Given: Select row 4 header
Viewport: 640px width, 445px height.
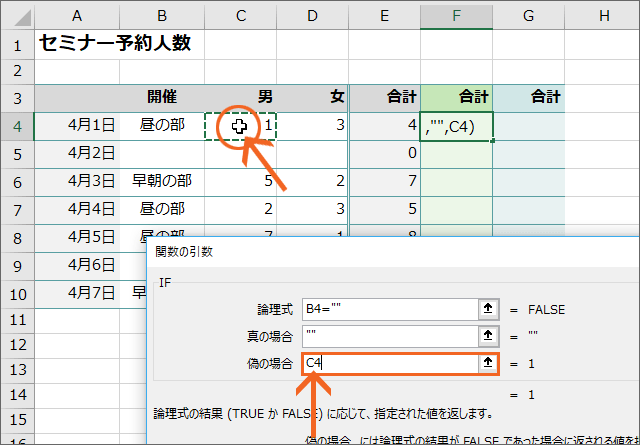Looking at the screenshot, I should point(18,126).
